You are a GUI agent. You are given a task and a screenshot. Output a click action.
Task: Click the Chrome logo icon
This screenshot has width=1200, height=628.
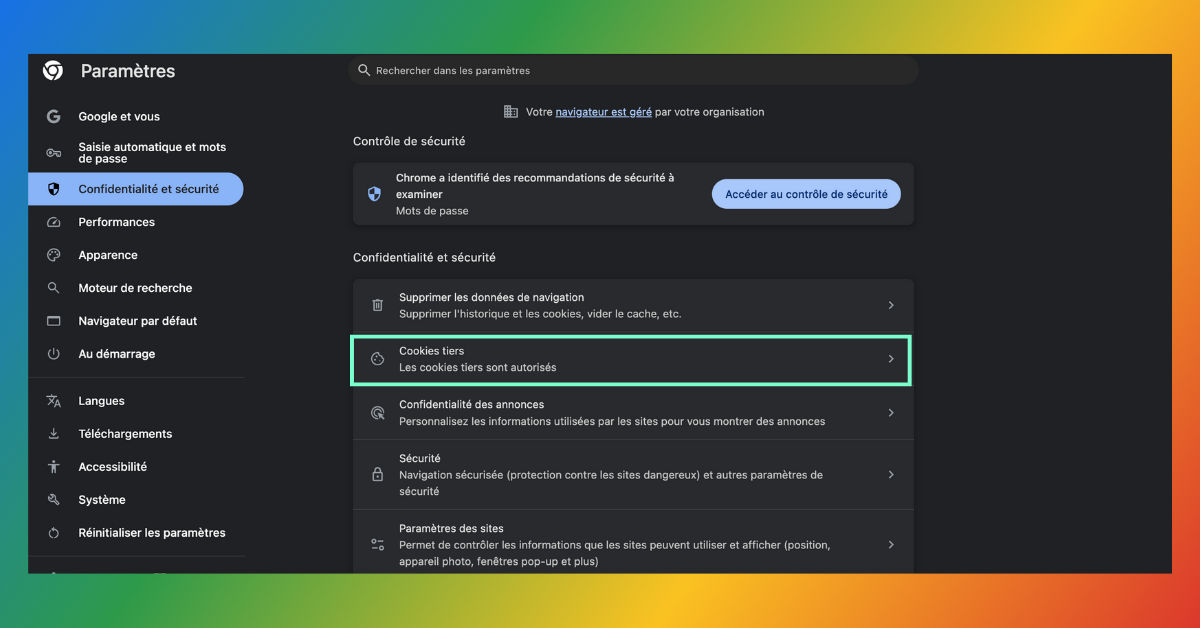(53, 71)
